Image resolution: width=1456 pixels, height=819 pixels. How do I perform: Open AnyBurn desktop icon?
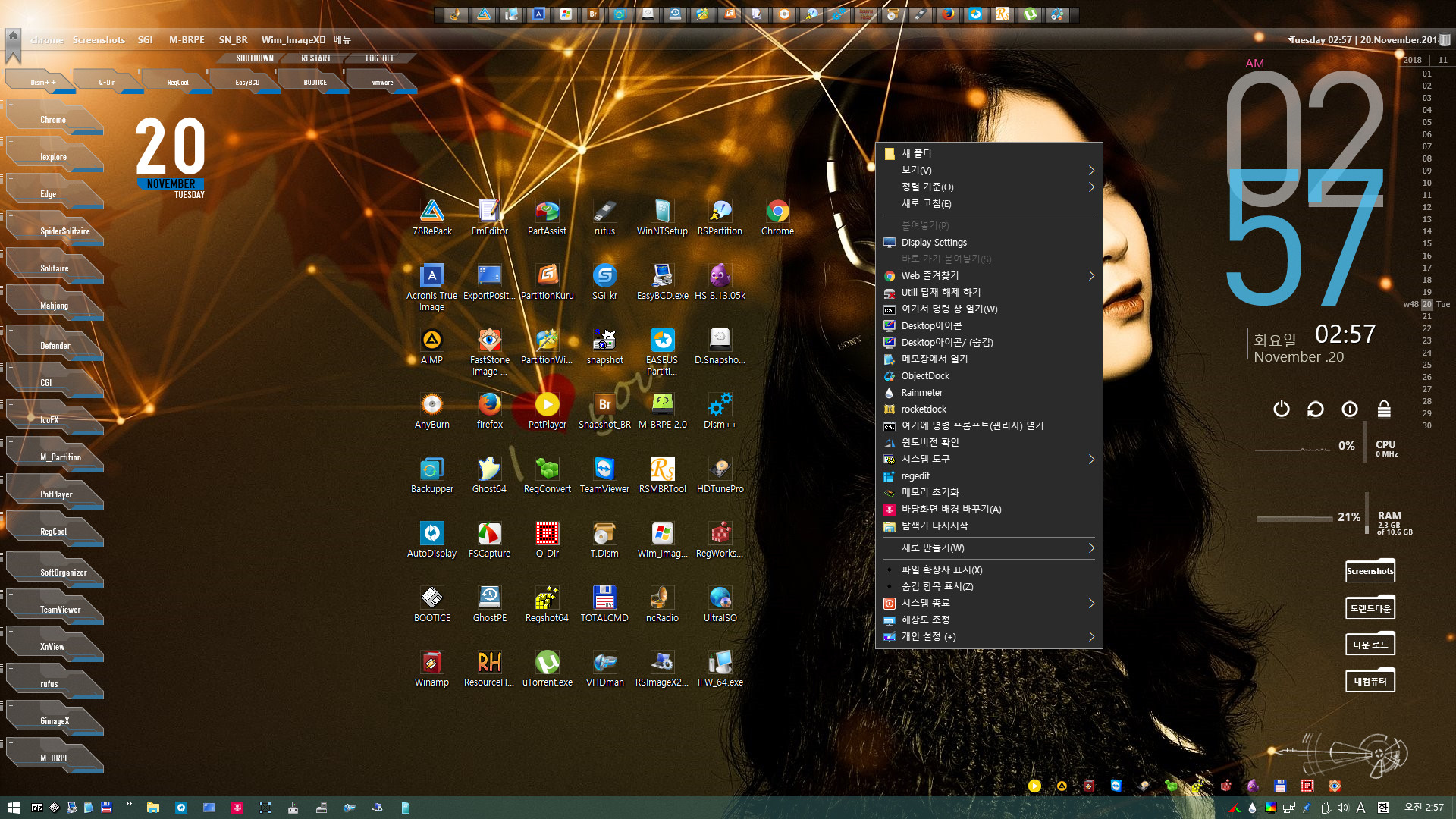tap(432, 410)
